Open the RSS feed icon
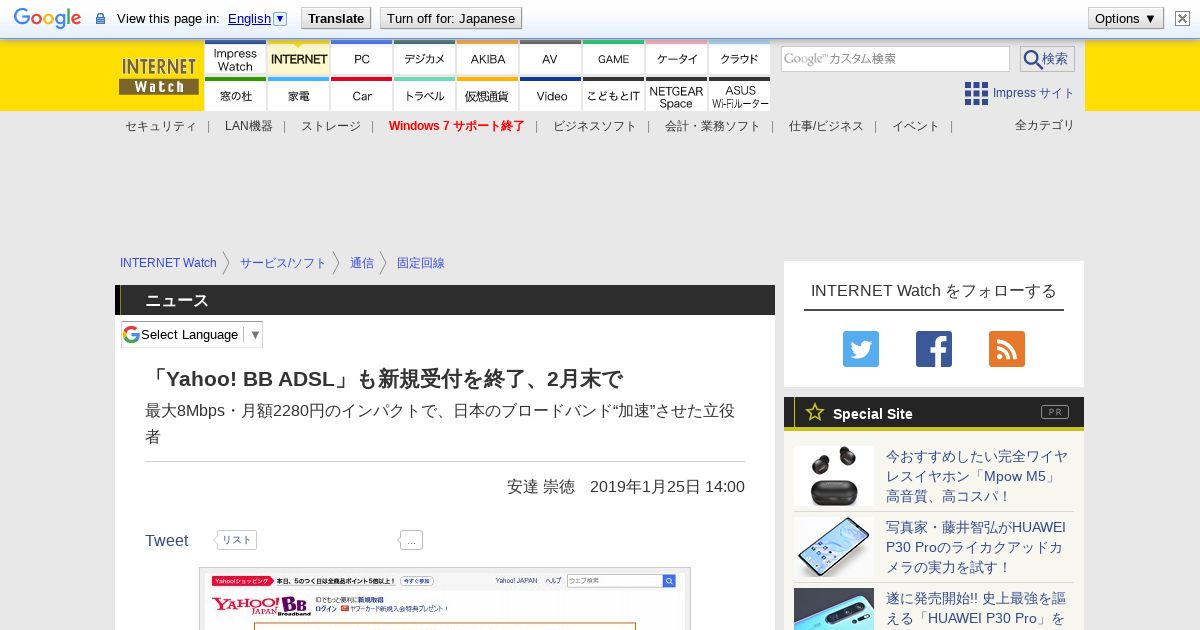 pyautogui.click(x=1007, y=349)
